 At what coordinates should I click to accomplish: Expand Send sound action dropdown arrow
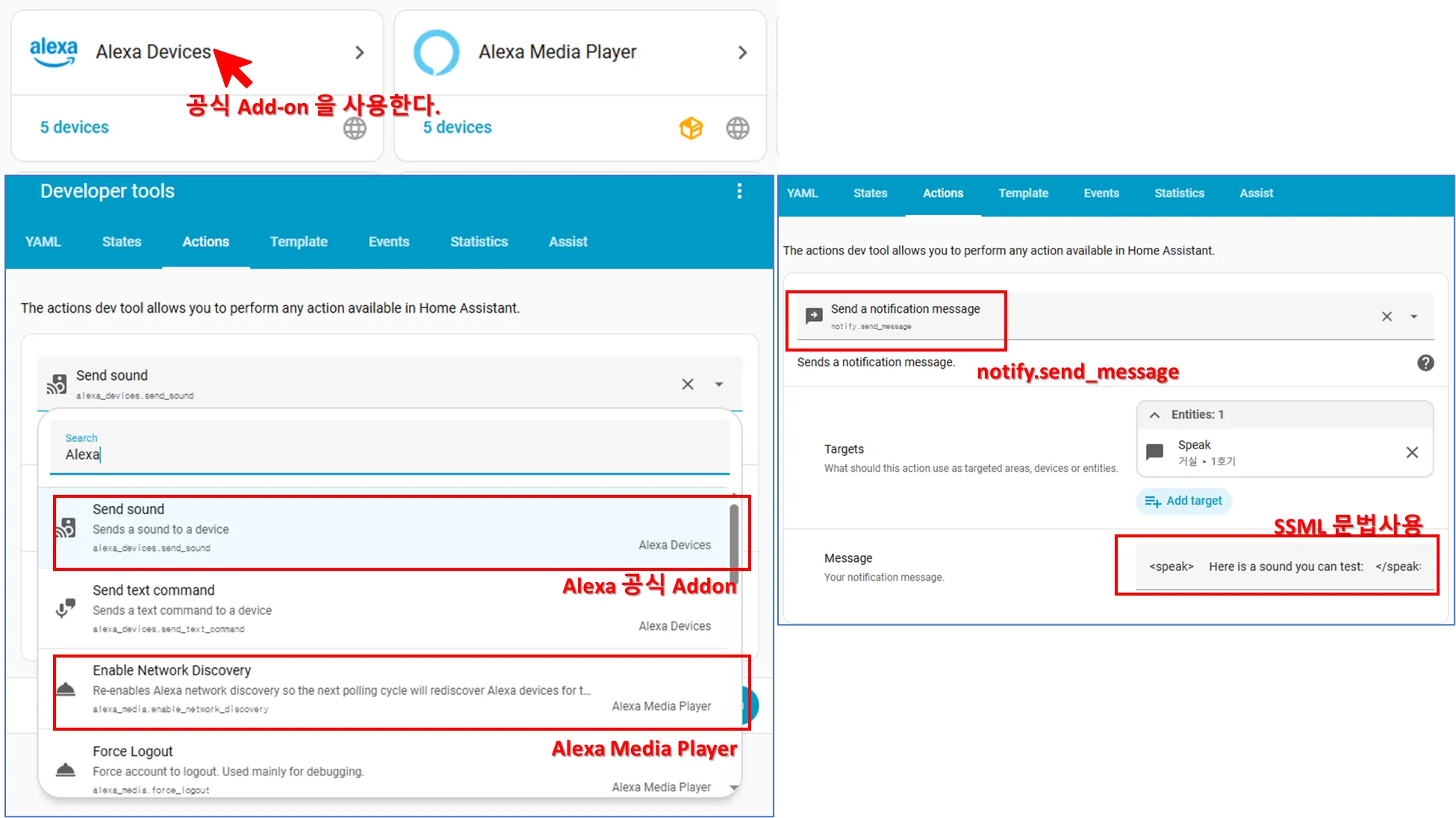[x=719, y=384]
